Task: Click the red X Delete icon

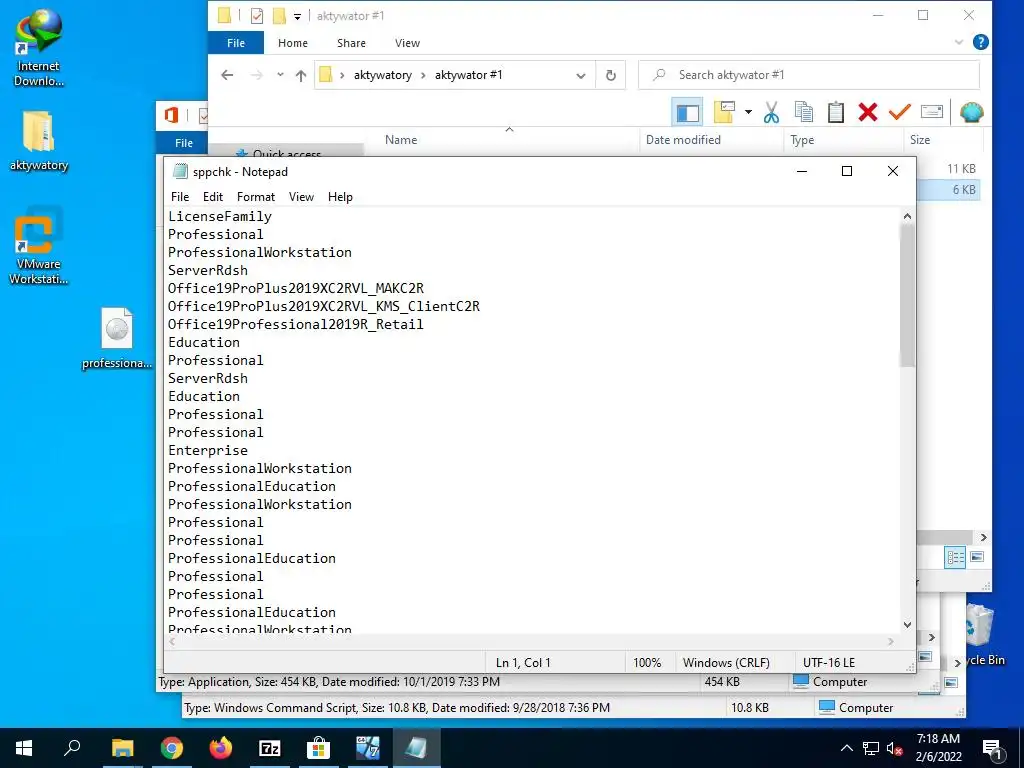Action: coord(867,112)
